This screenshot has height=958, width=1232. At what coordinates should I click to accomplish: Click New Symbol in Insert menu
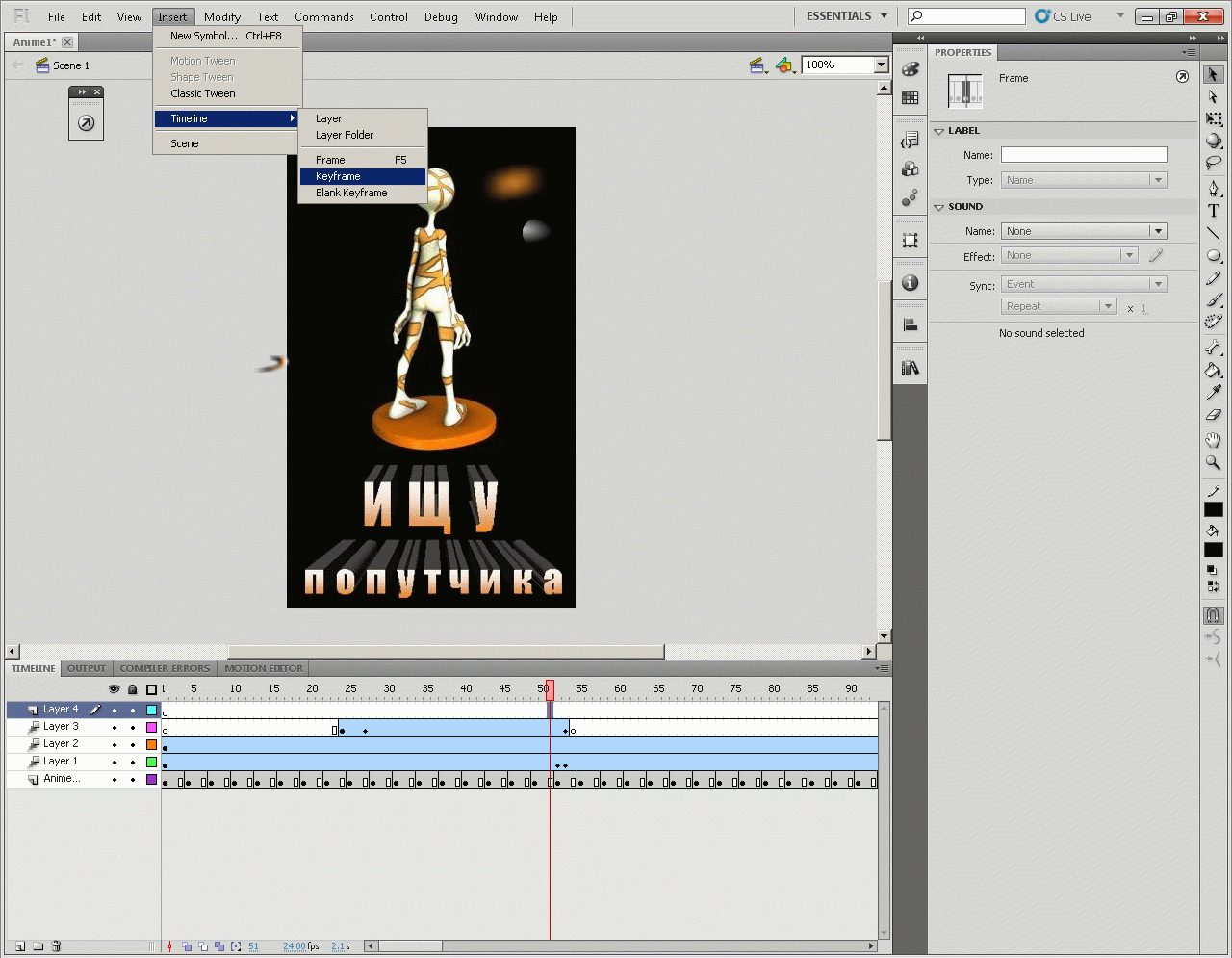(x=227, y=36)
